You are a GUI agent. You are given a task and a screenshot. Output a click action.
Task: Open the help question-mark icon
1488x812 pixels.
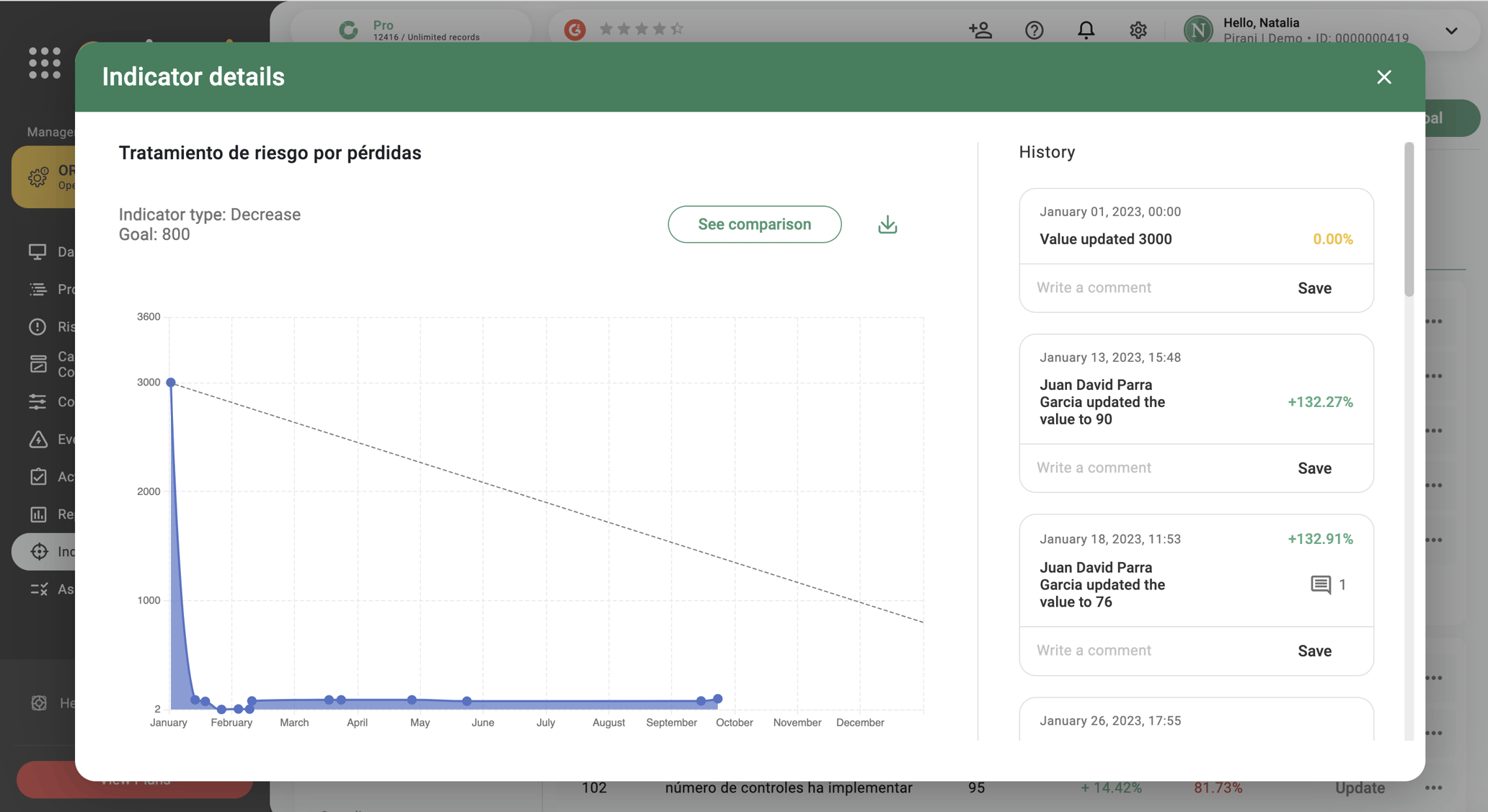pyautogui.click(x=1034, y=30)
